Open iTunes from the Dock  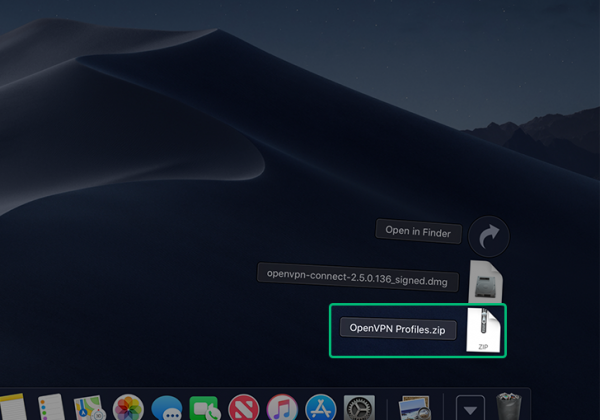[x=282, y=408]
